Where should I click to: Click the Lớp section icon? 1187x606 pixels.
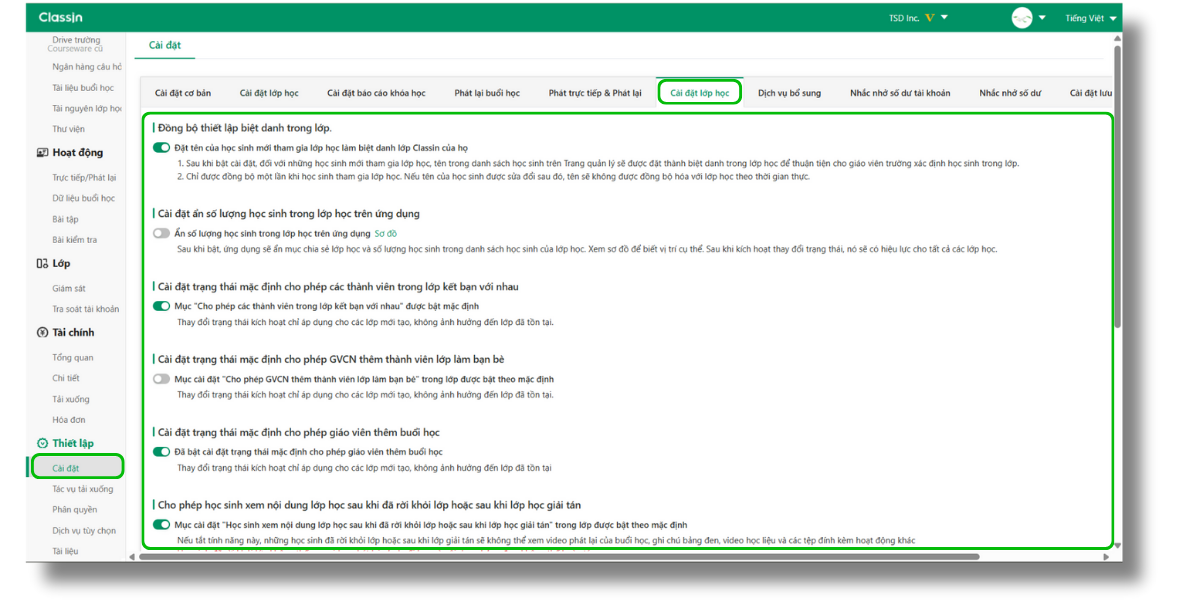[x=42, y=264]
